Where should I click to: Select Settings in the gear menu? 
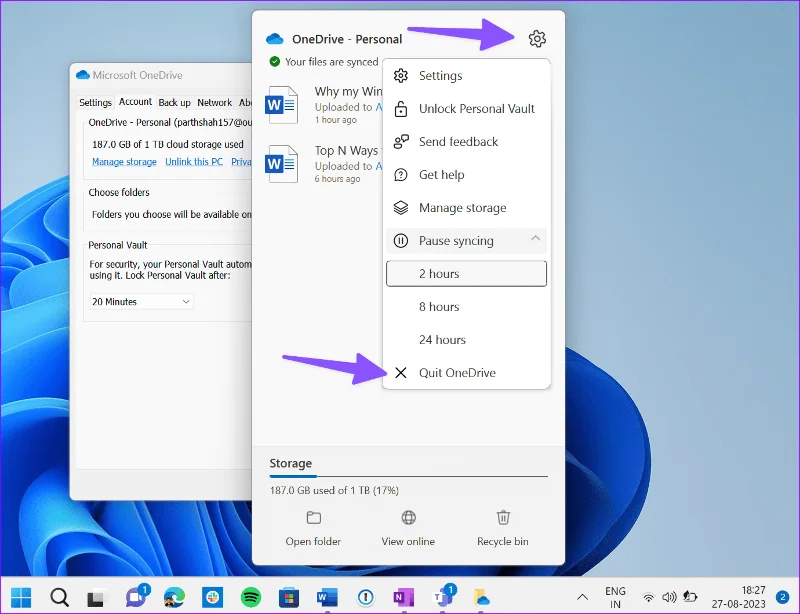[x=466, y=76]
